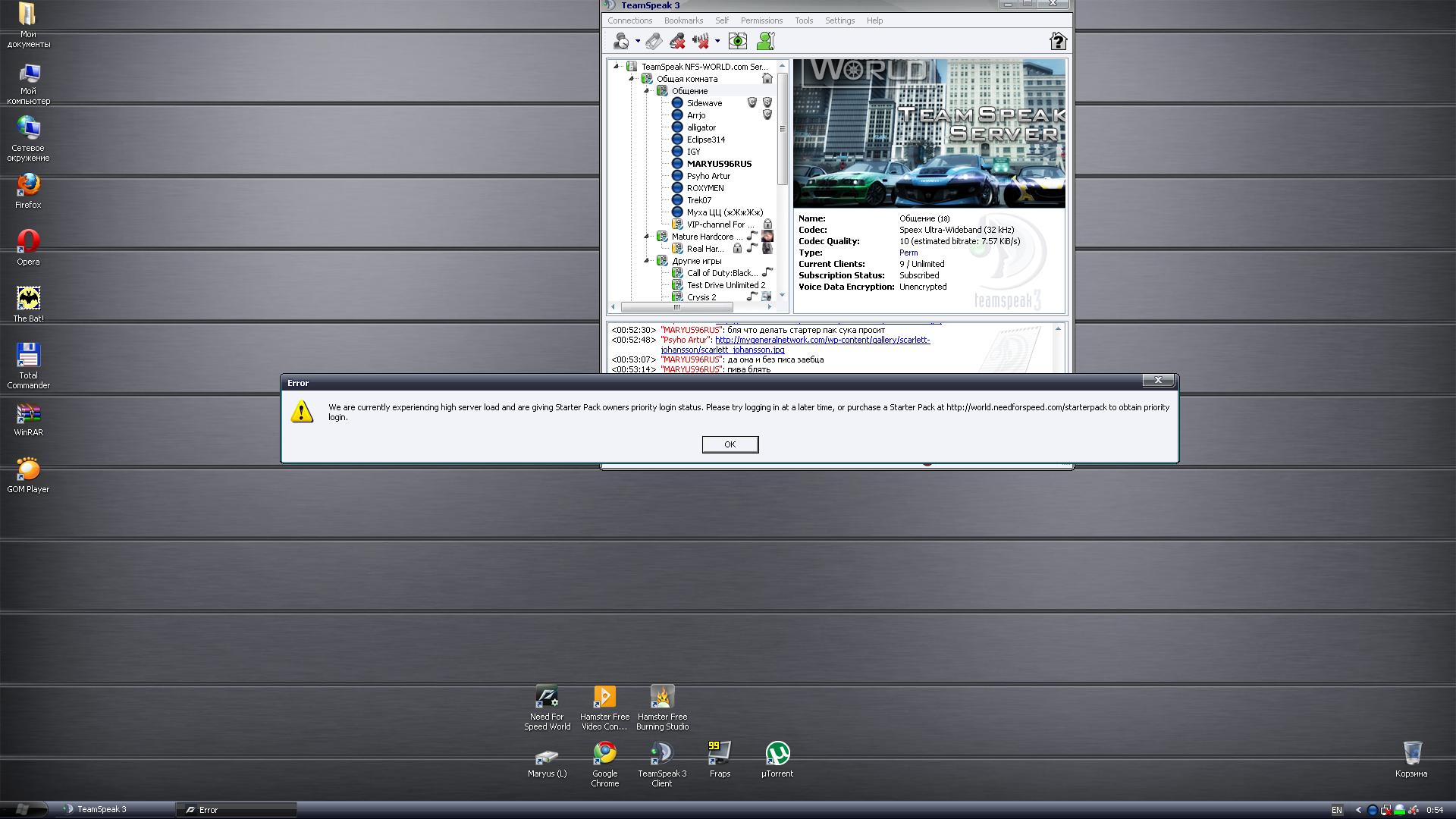Image resolution: width=1456 pixels, height=819 pixels.
Task: Click the subscribe-to-all-channels eye icon
Action: (x=738, y=41)
